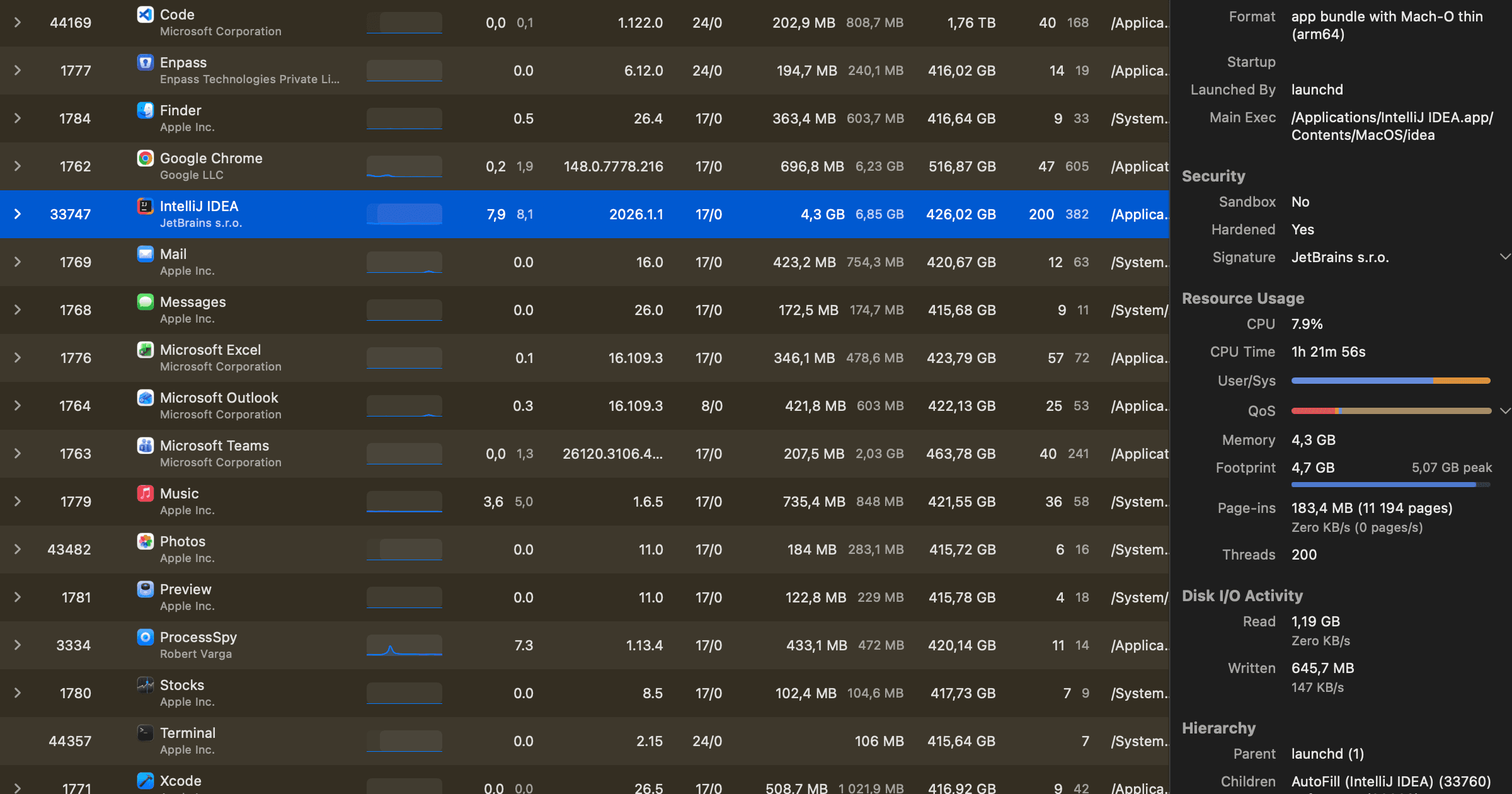Click the IntelliJ IDEA app icon
Viewport: 1512px width, 794px height.
(146, 206)
